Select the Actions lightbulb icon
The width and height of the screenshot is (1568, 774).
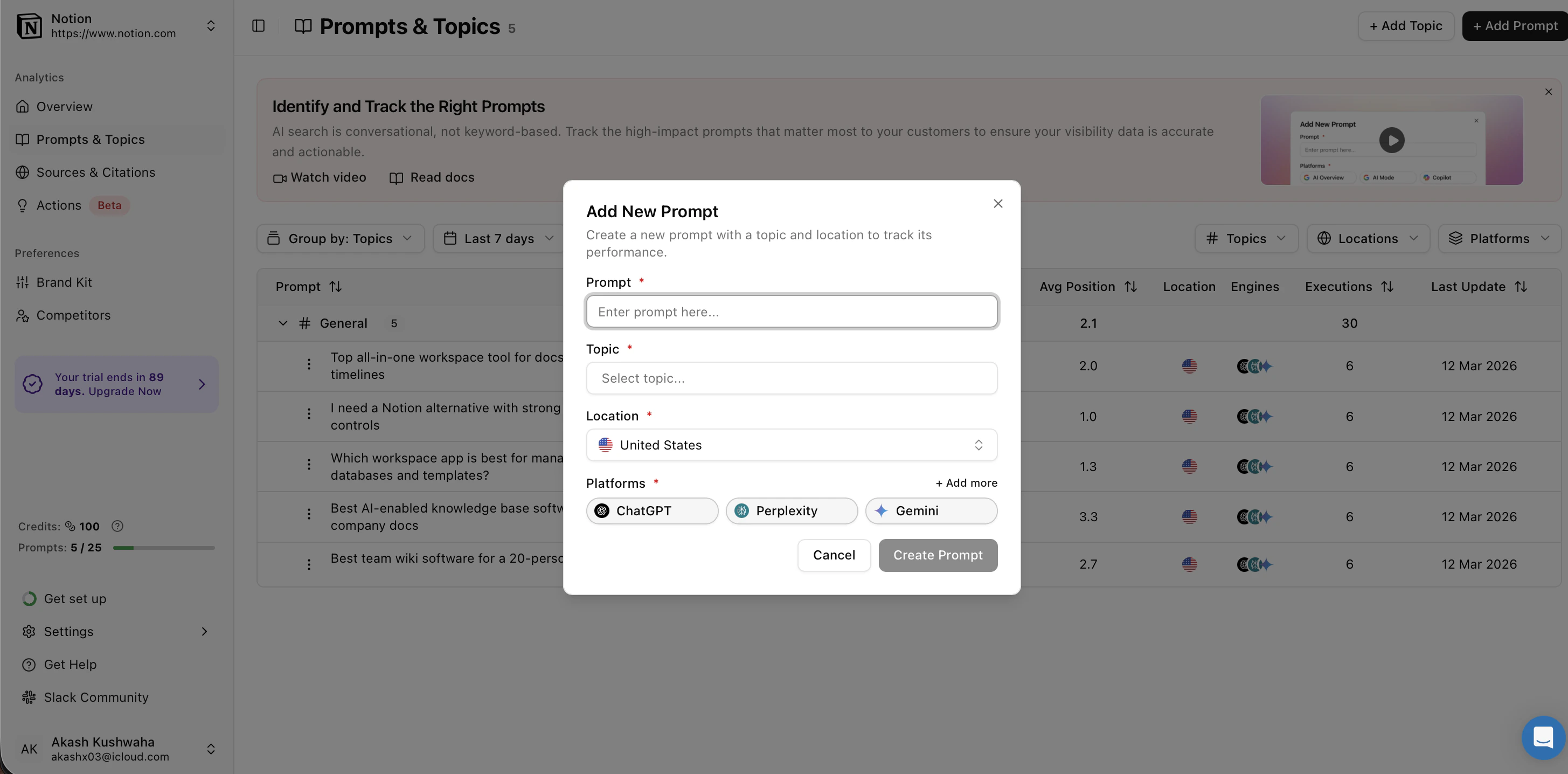[23, 205]
